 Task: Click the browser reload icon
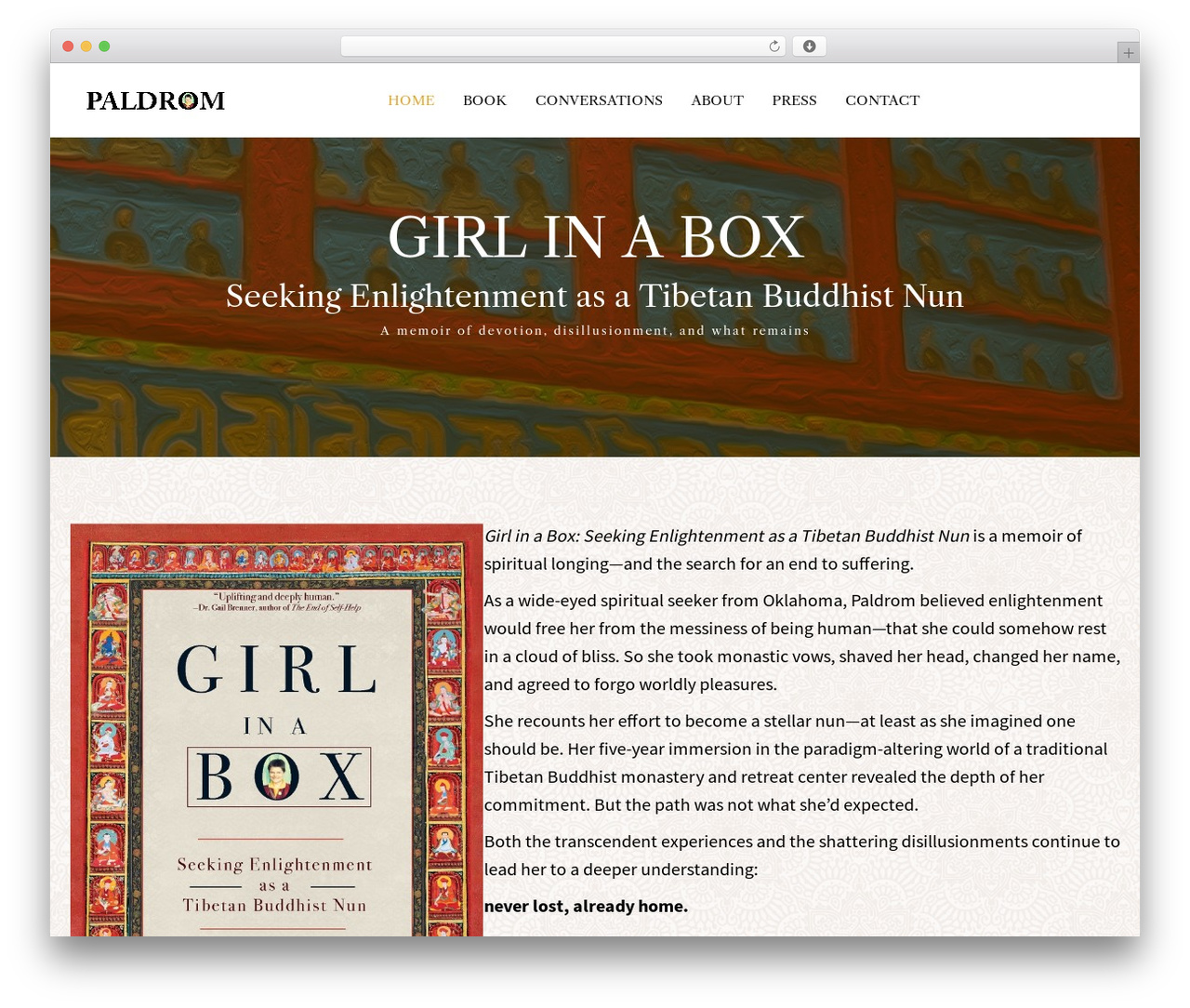pyautogui.click(x=773, y=46)
